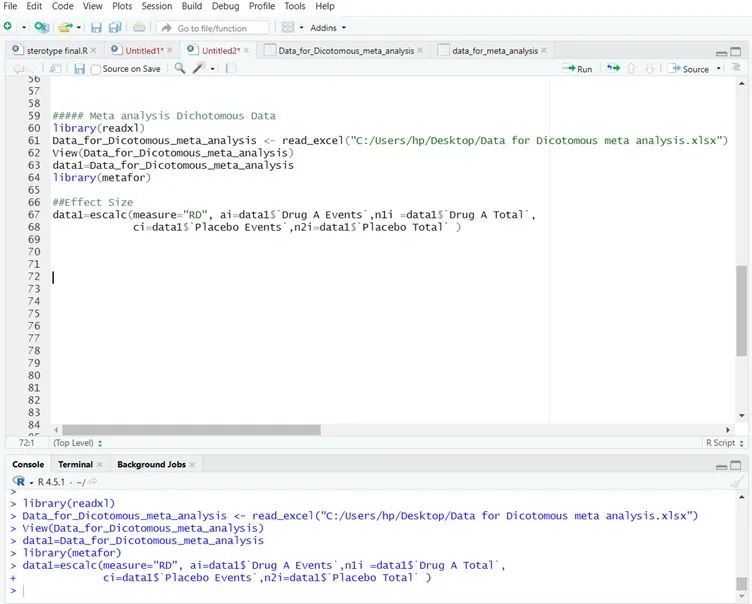Click the Re-run previous code icon

613,69
